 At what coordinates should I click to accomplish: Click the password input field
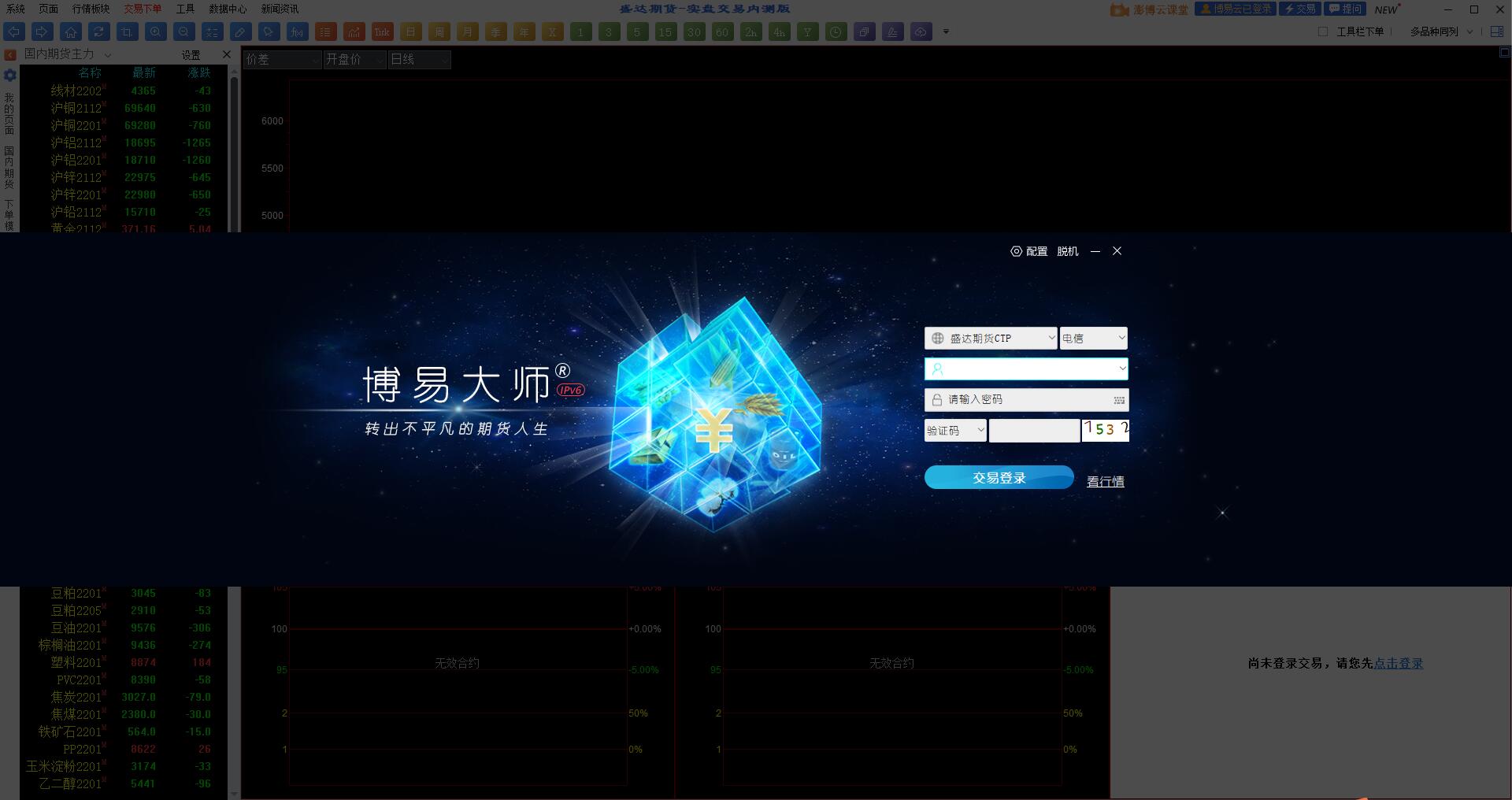point(1026,399)
